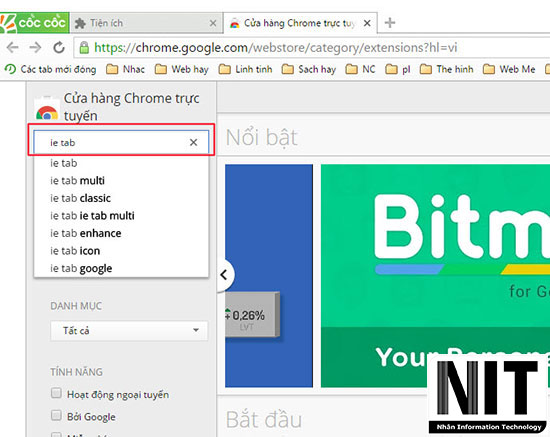The height and width of the screenshot is (437, 550).
Task: Toggle Hoạt động ngoại tuyến checkbox
Action: [56, 393]
